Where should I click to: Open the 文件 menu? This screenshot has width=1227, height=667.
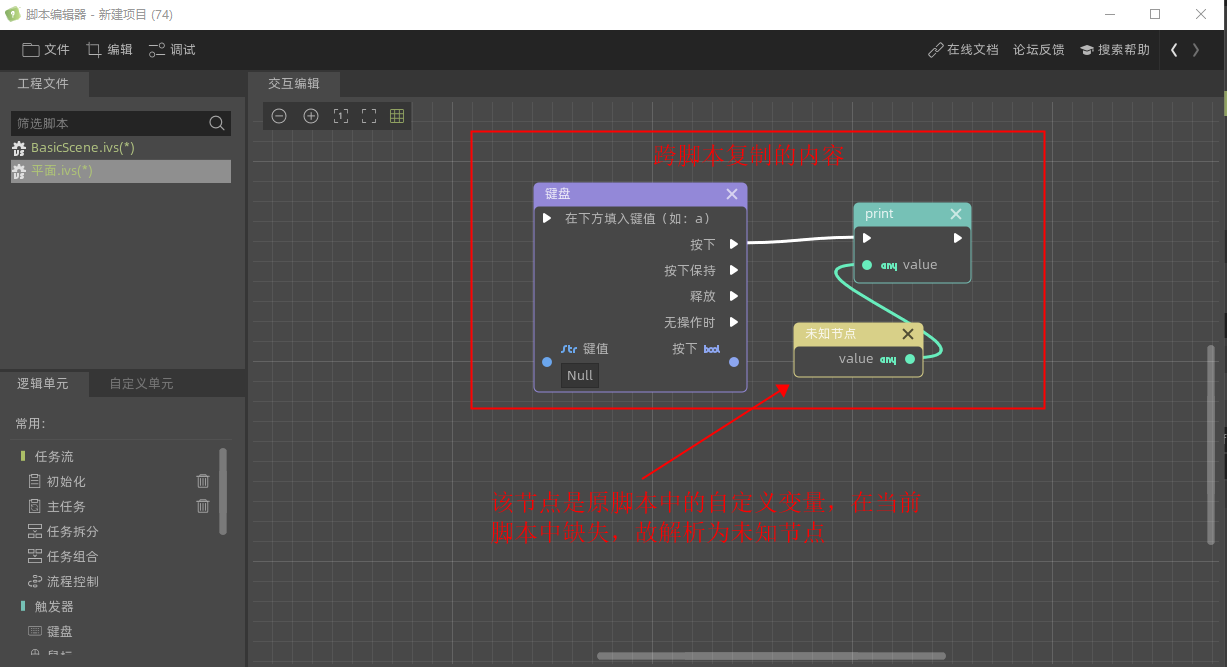click(46, 49)
